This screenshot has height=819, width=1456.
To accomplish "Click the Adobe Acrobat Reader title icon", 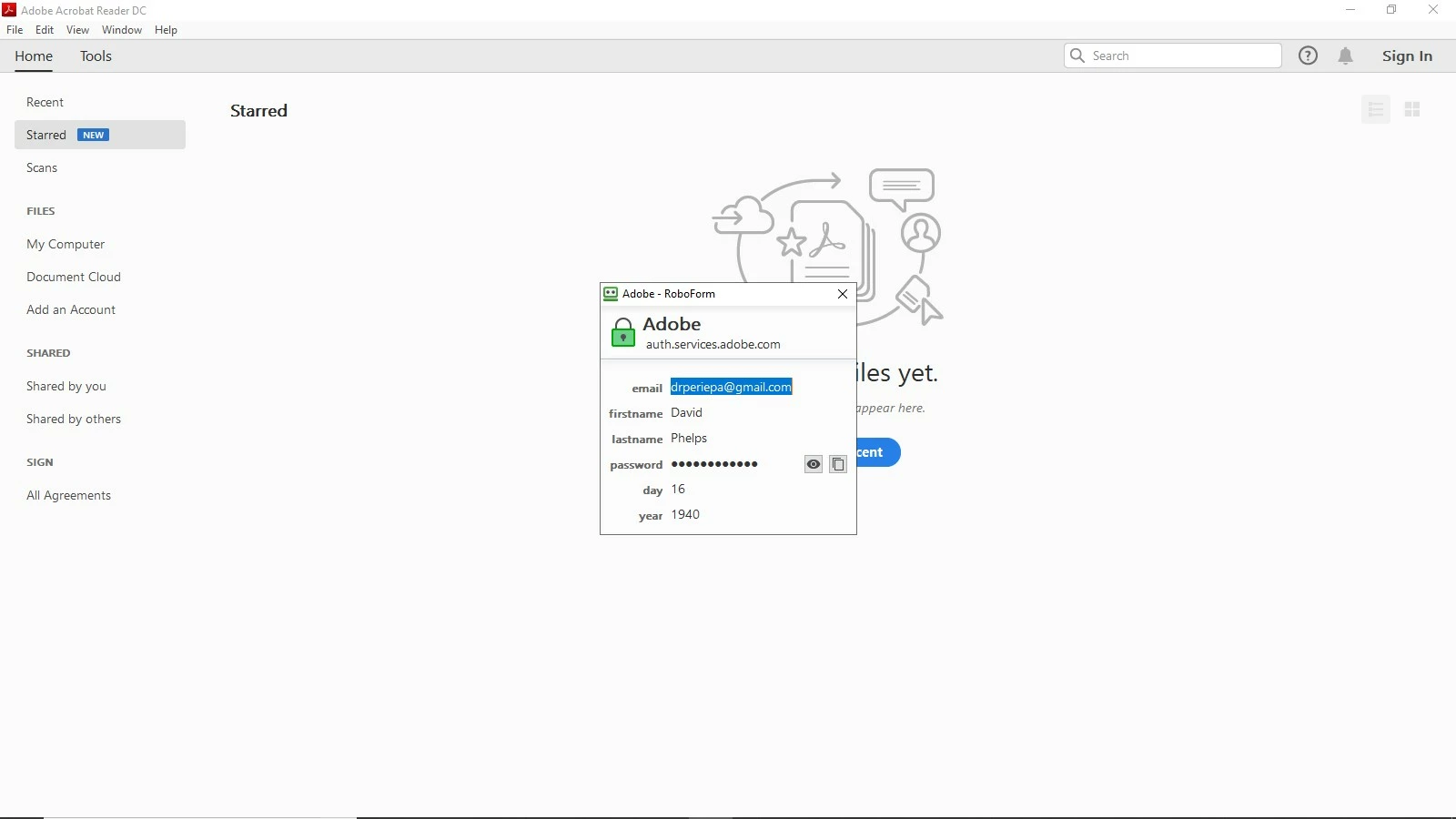I will pyautogui.click(x=9, y=10).
